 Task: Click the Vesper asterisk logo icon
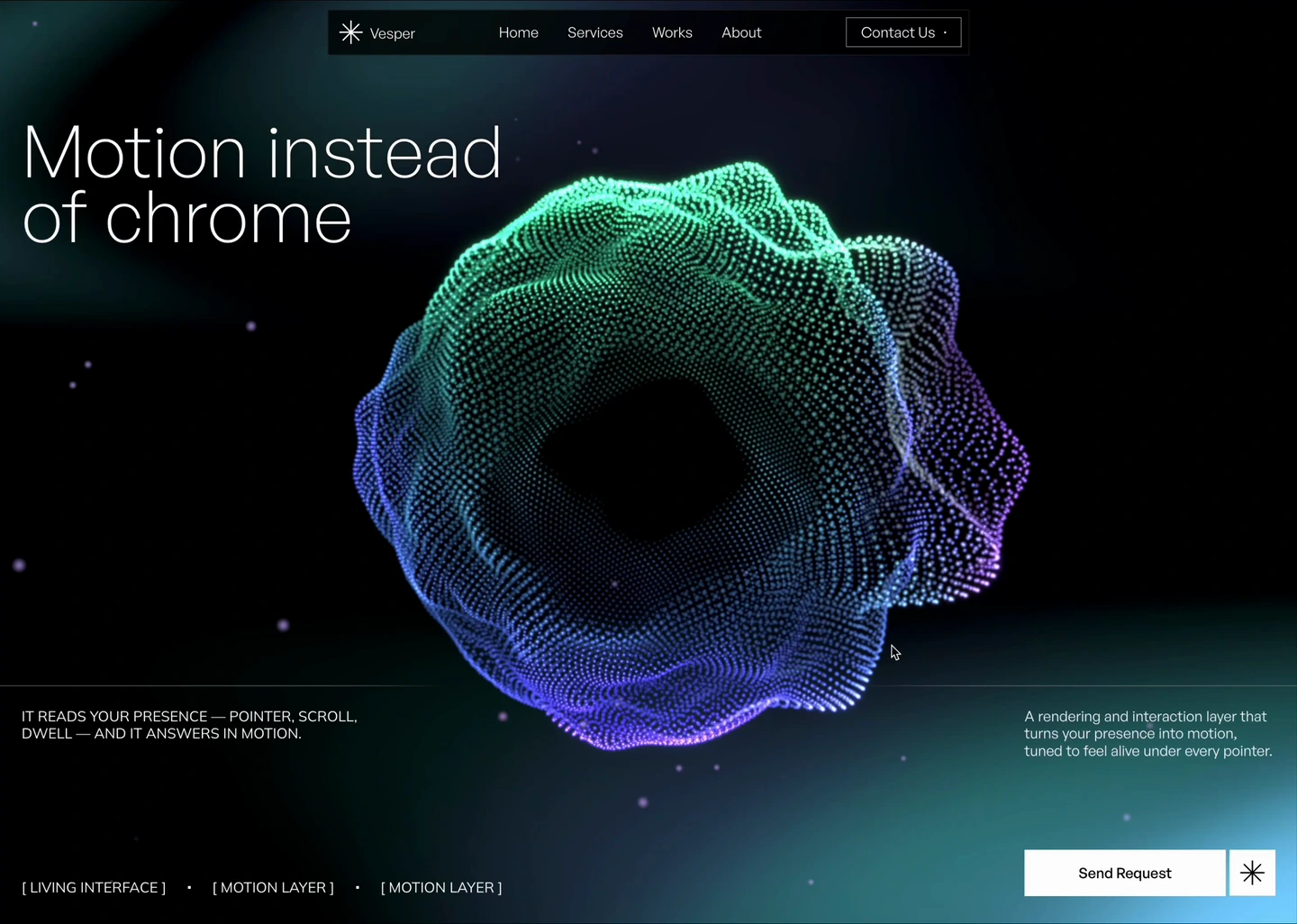350,32
